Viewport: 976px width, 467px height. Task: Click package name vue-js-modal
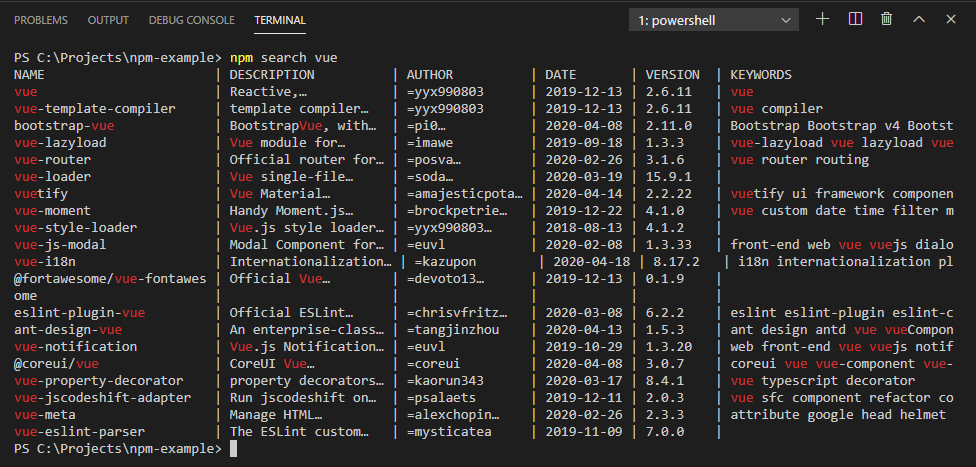coord(60,245)
